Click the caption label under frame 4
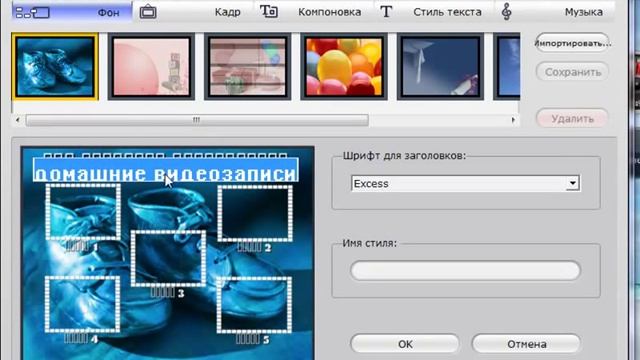 pyautogui.click(x=81, y=338)
